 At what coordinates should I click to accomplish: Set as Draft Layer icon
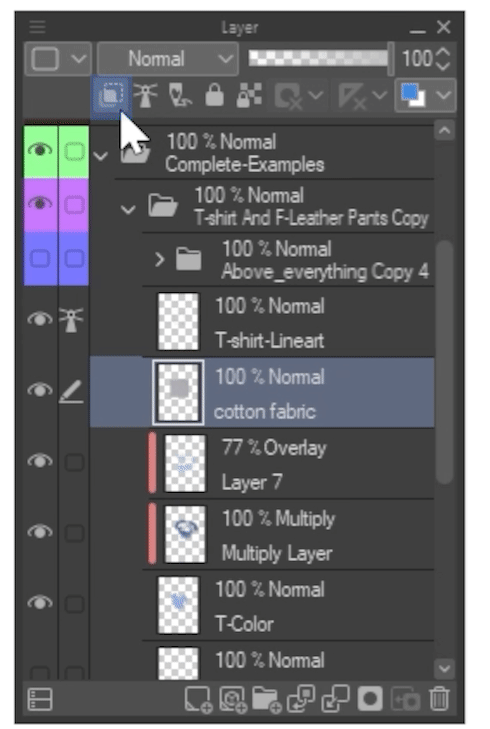coord(180,95)
